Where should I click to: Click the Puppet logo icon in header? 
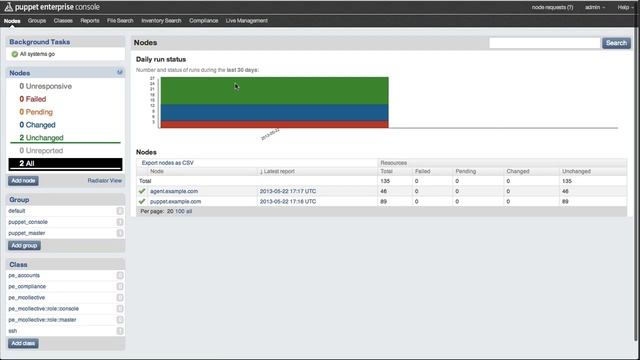[8, 7]
